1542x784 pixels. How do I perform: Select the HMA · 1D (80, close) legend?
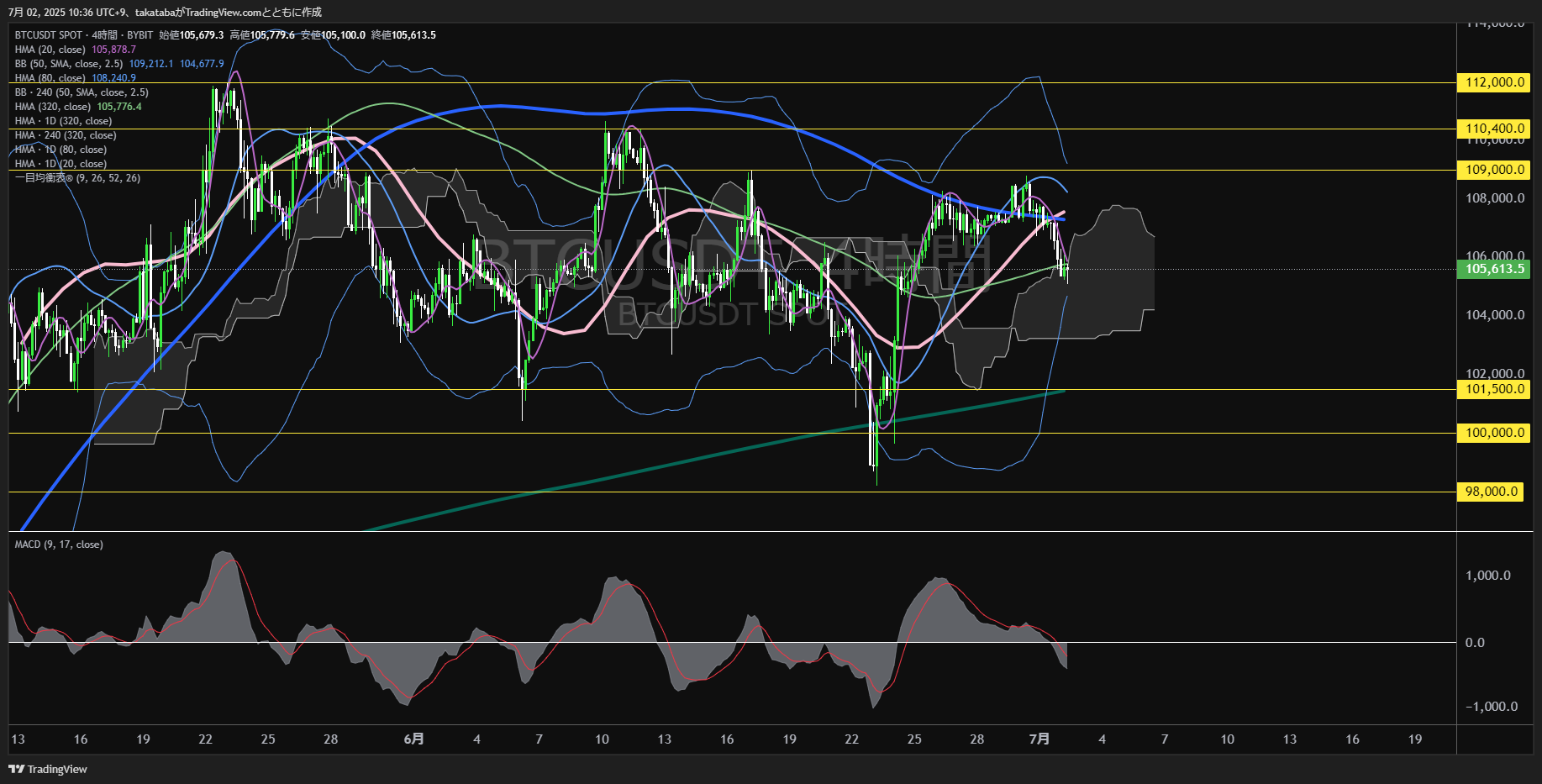[x=61, y=150]
